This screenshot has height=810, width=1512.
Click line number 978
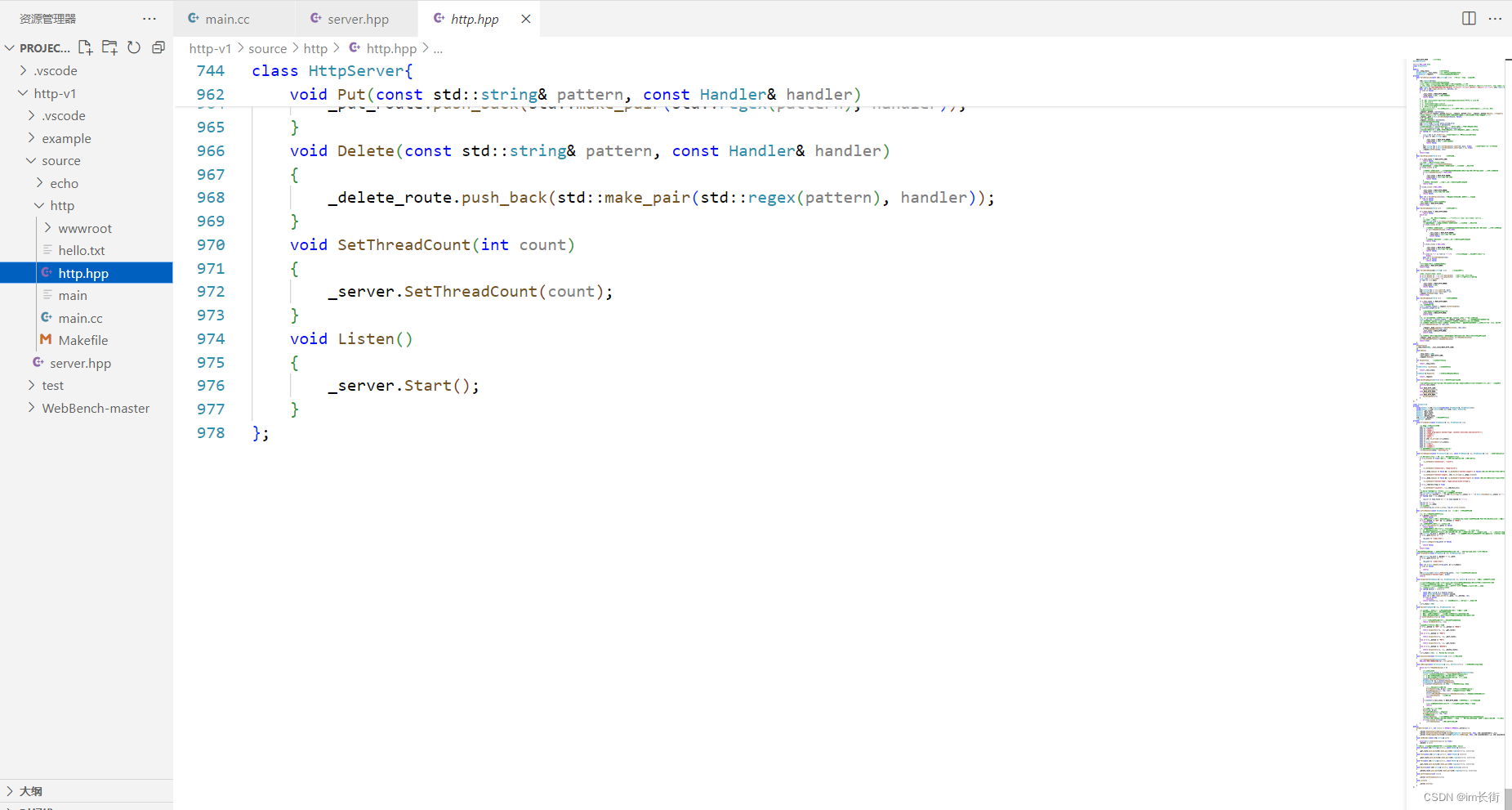[211, 433]
